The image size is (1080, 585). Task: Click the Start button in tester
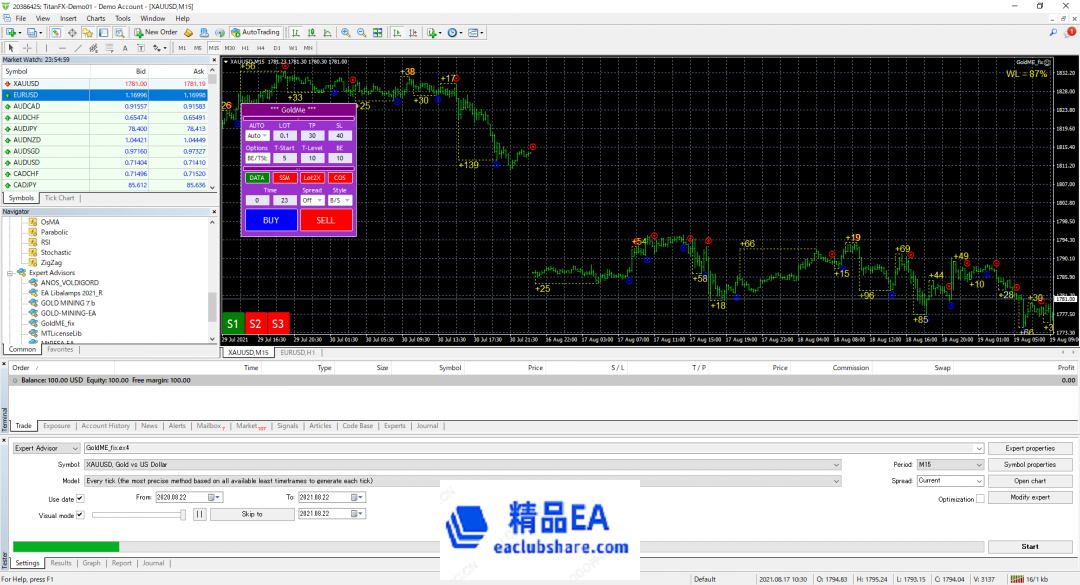pyautogui.click(x=1030, y=546)
